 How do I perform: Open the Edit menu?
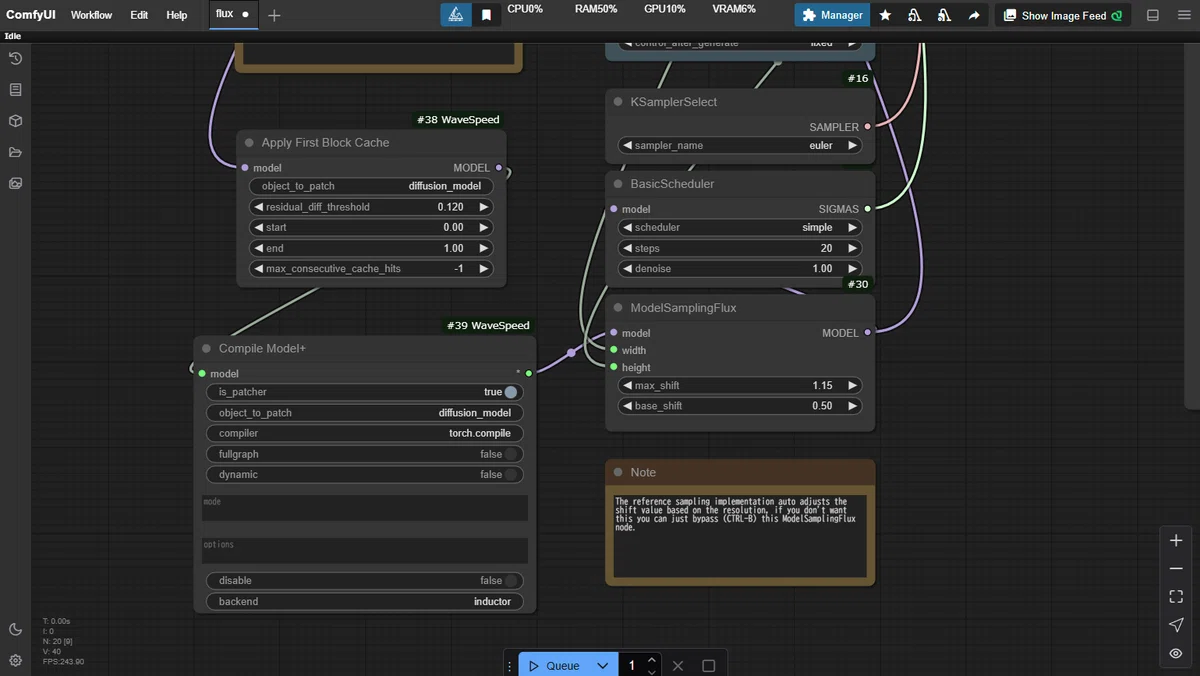click(139, 15)
